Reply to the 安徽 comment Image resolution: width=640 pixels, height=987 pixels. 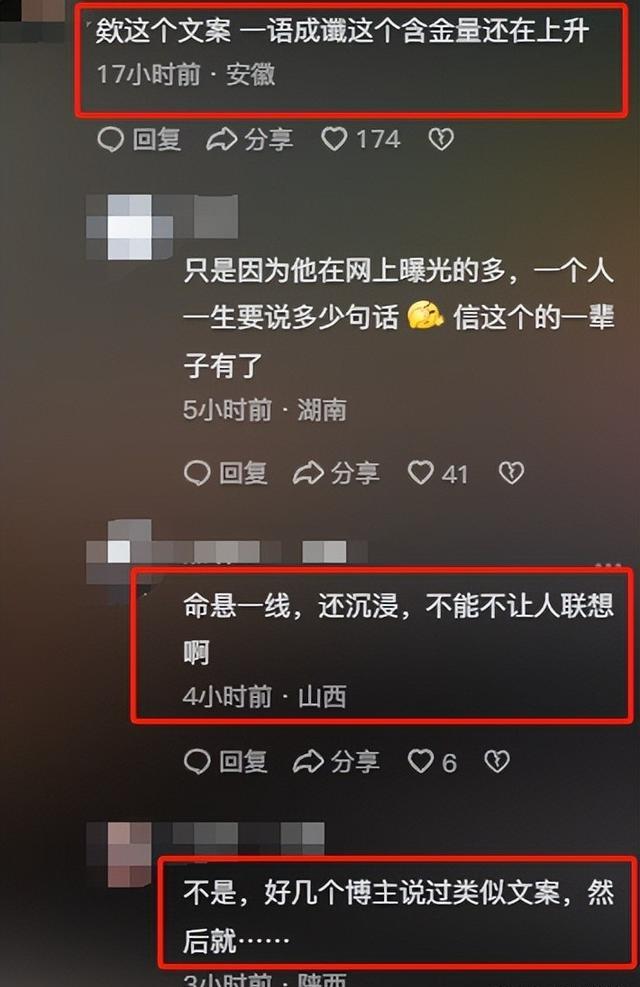click(x=140, y=139)
